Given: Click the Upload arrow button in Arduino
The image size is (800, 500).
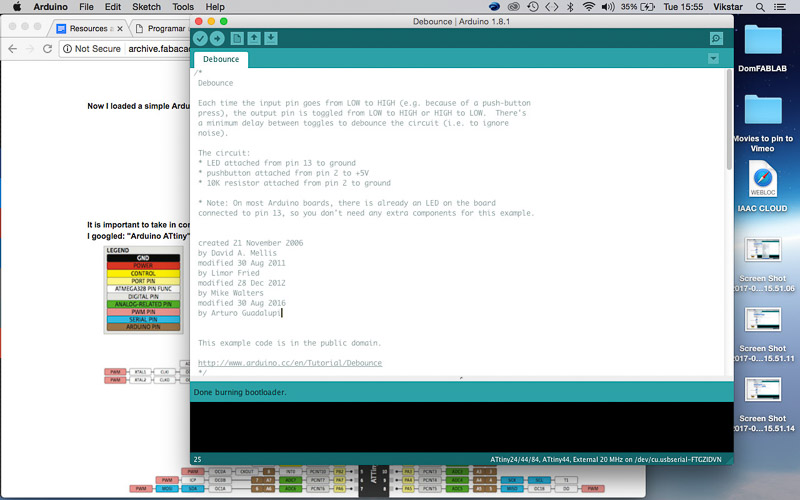Looking at the screenshot, I should pos(217,38).
